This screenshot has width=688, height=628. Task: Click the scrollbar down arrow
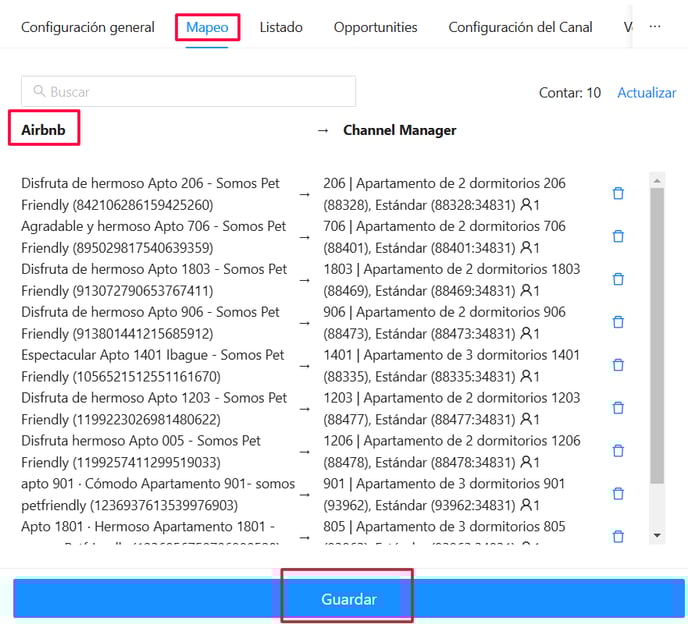tap(657, 536)
